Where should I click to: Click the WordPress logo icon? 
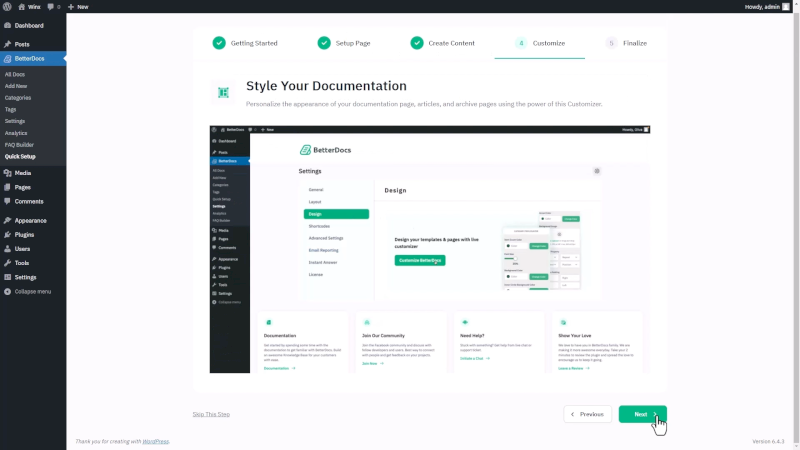click(x=7, y=7)
